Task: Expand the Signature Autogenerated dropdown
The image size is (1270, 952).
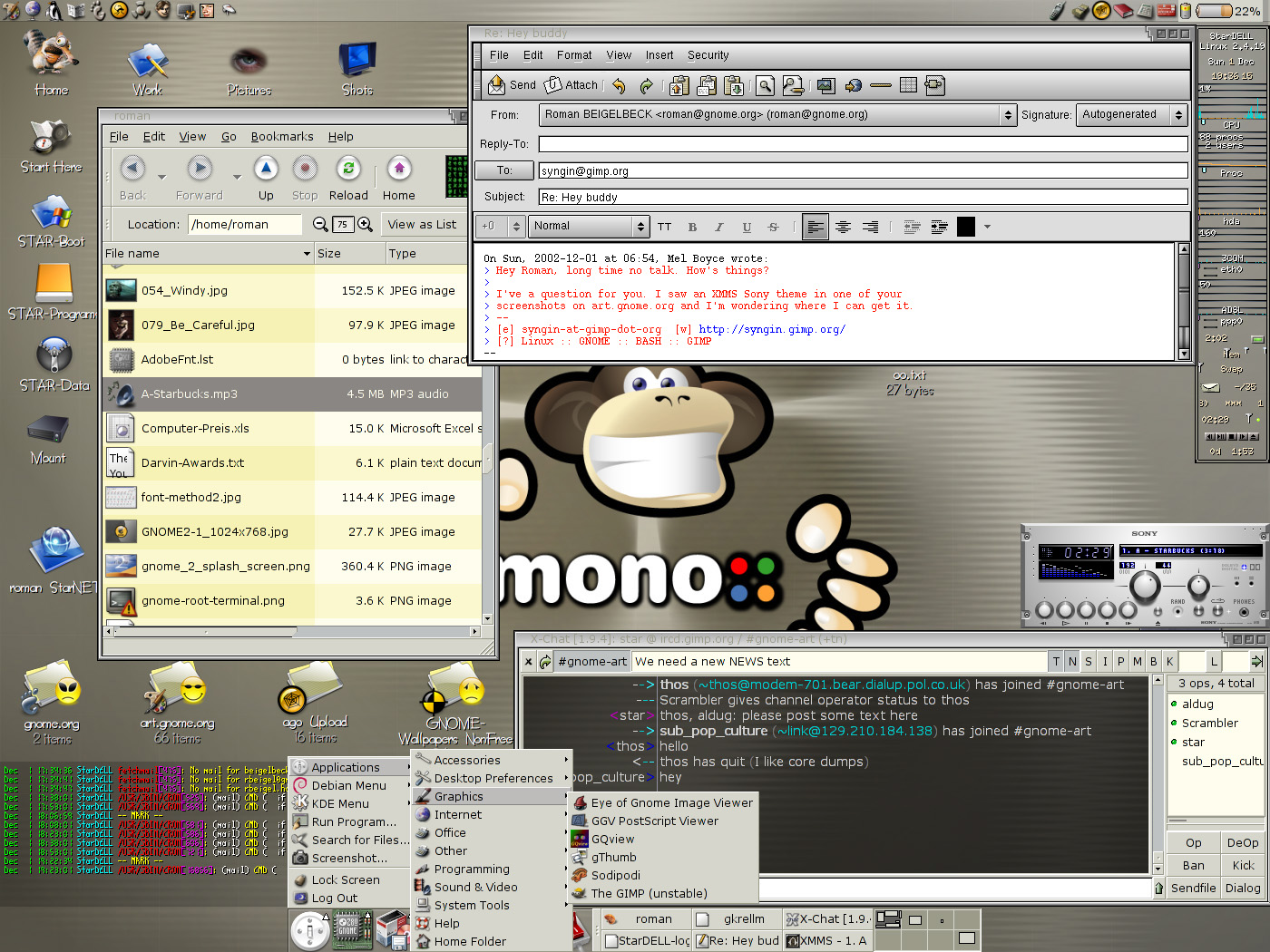Action: click(x=1177, y=115)
